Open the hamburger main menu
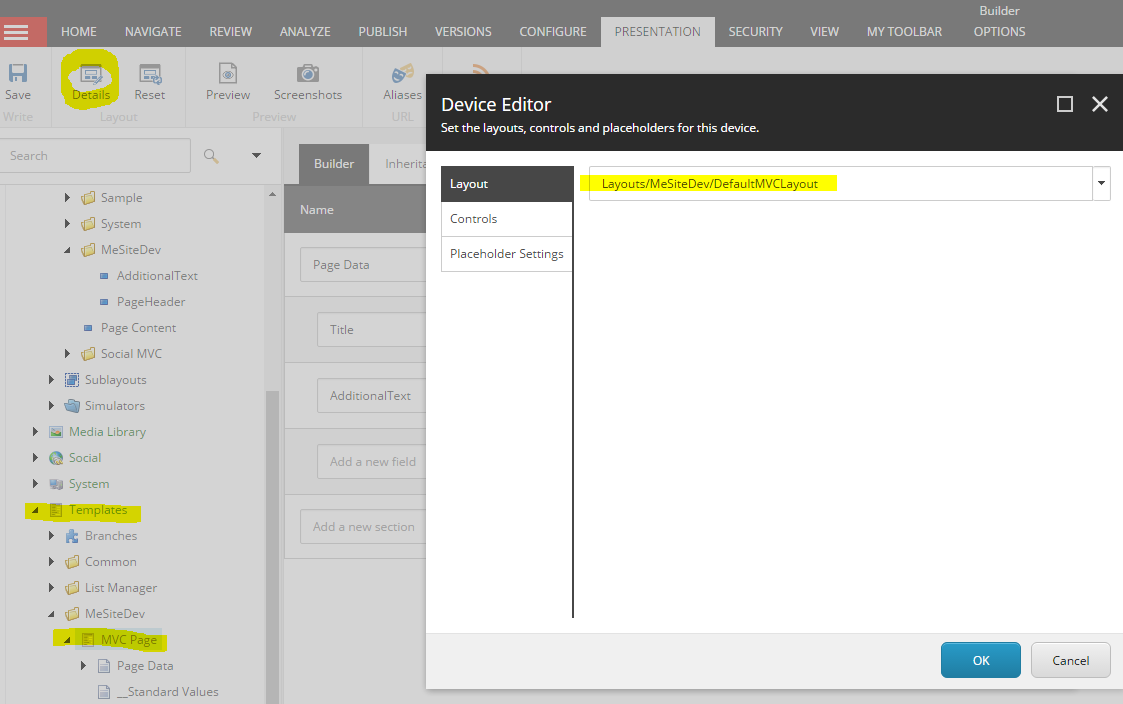Screen dimensions: 1123x704 tap(16, 32)
